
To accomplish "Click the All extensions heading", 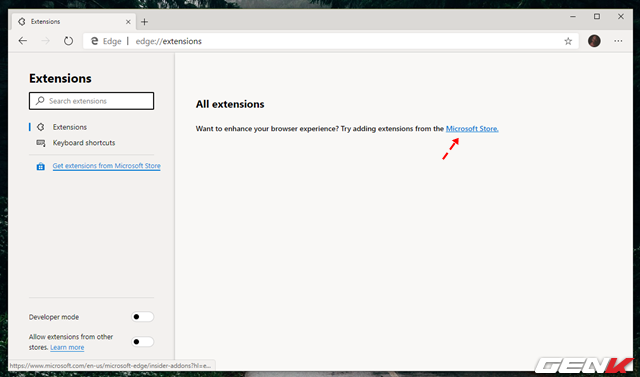I will [230, 104].
